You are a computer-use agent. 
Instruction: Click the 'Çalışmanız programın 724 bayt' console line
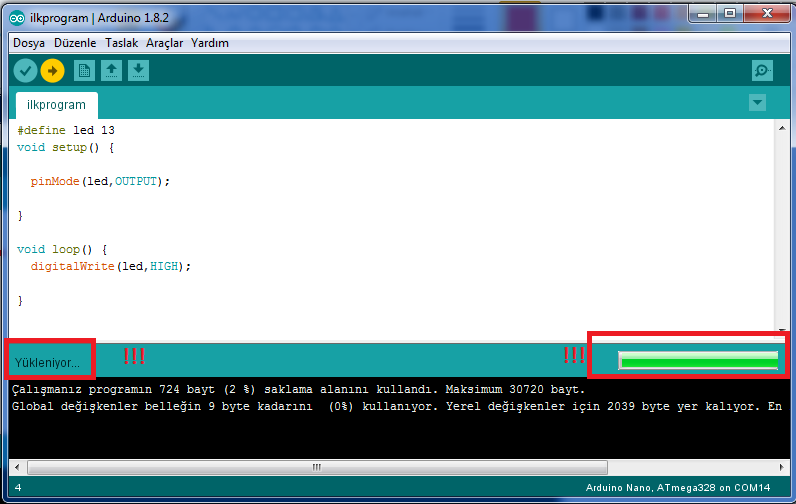coord(298,390)
